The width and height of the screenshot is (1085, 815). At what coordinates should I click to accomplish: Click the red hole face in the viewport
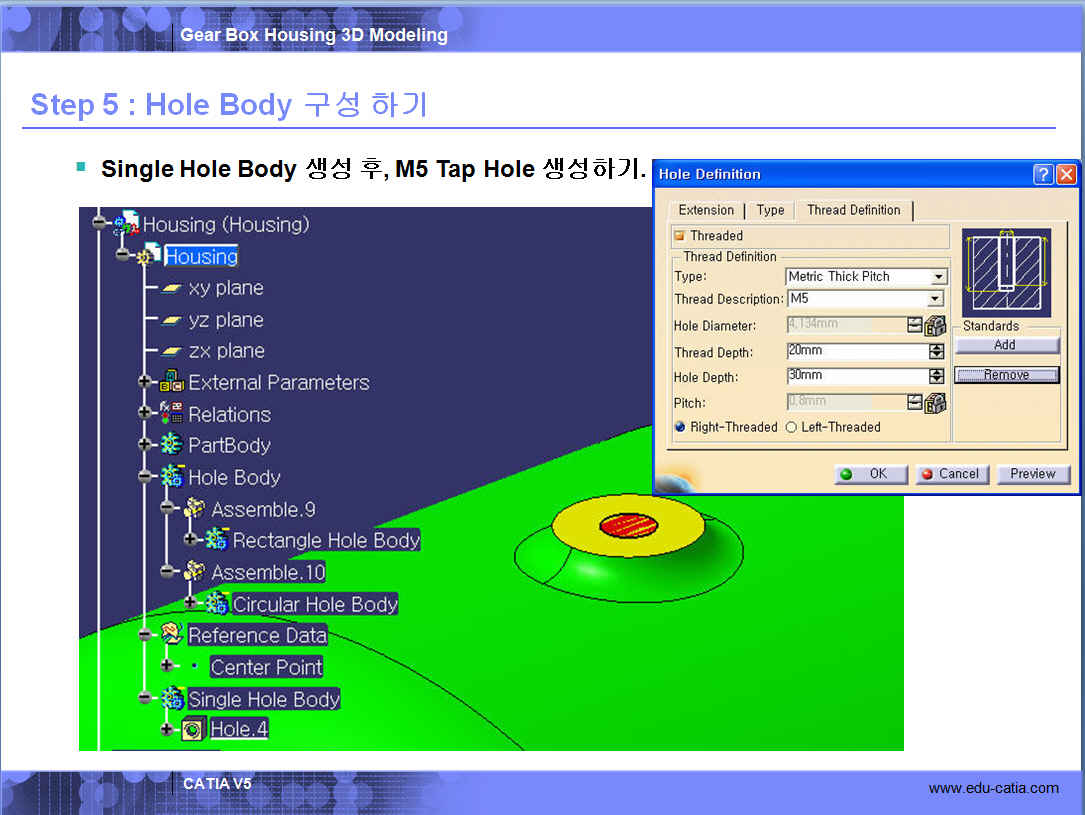click(x=625, y=525)
